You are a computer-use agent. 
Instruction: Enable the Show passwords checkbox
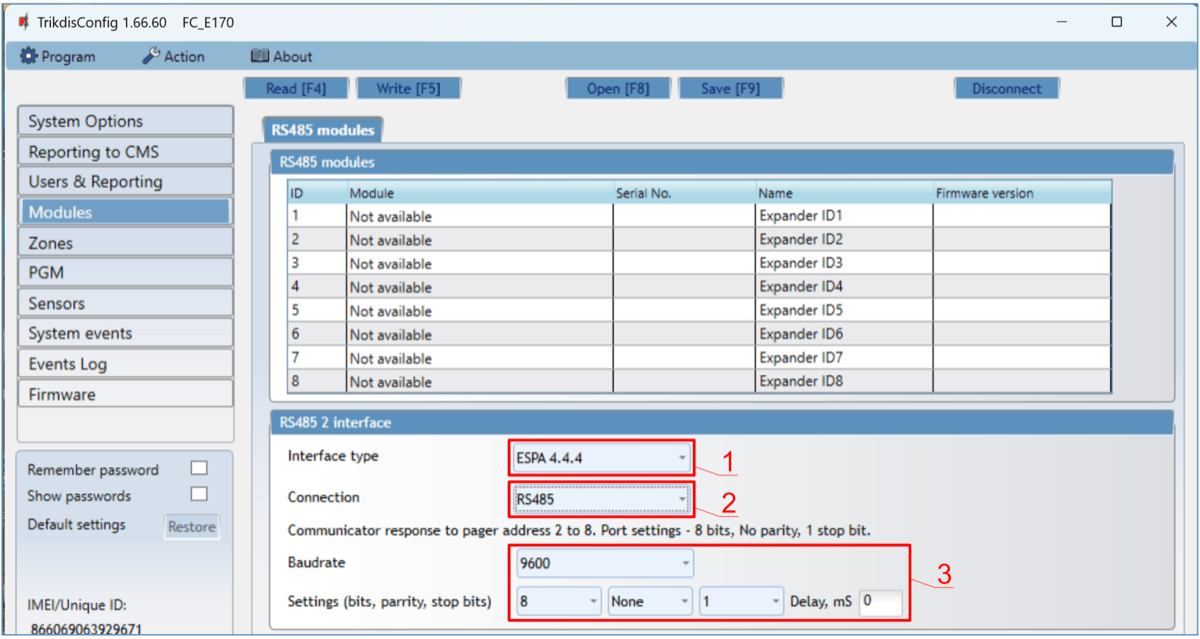tap(199, 495)
